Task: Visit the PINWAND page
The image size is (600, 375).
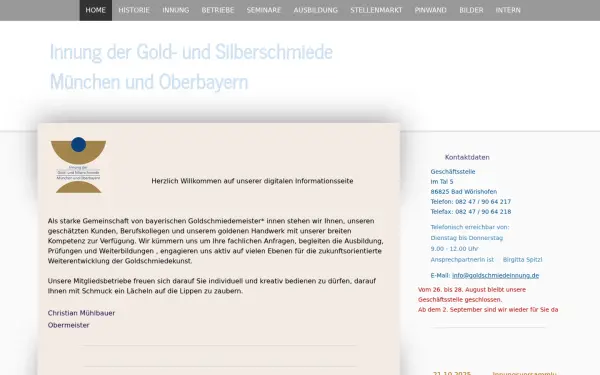Action: (430, 10)
